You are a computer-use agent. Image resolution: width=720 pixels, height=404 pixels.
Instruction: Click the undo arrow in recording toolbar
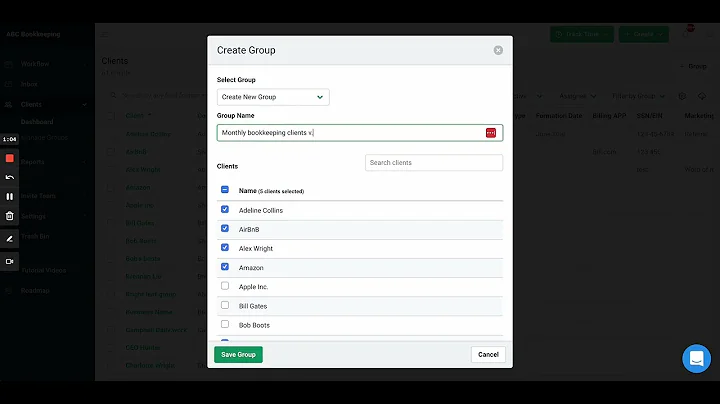point(10,177)
